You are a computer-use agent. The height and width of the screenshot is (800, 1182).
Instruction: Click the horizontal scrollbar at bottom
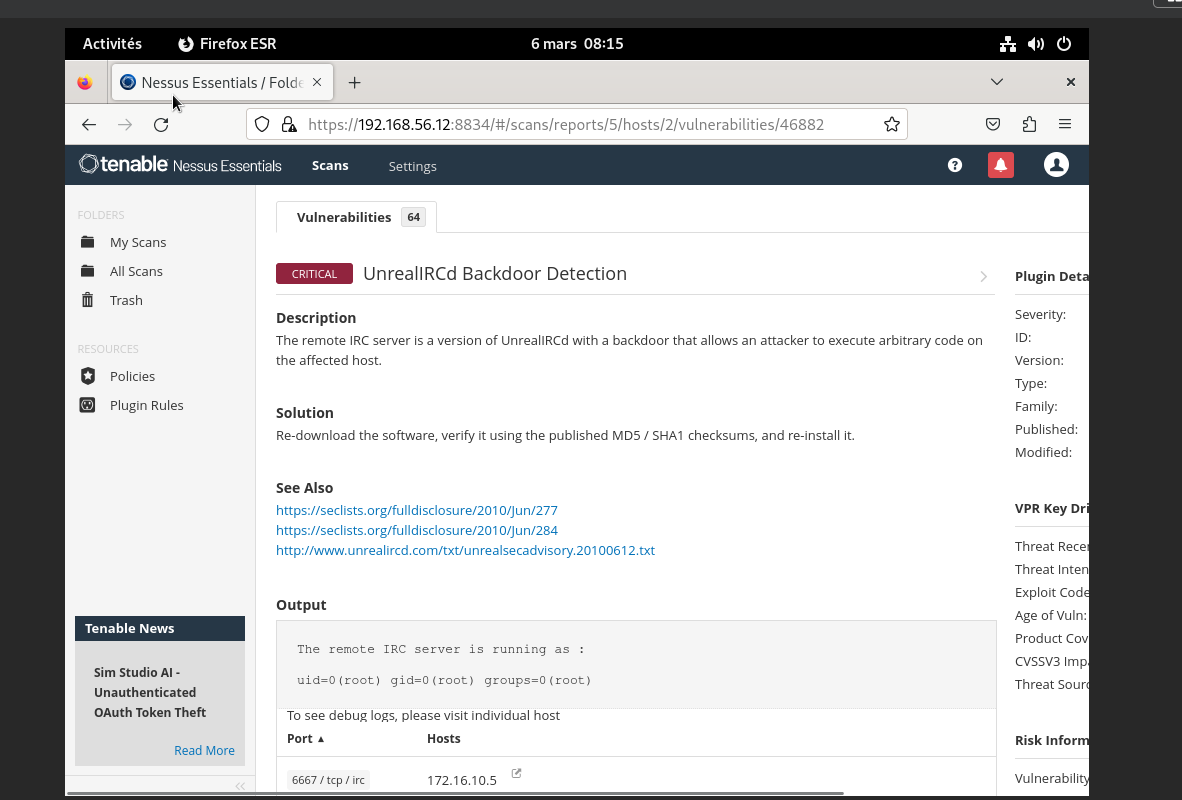coord(455,793)
